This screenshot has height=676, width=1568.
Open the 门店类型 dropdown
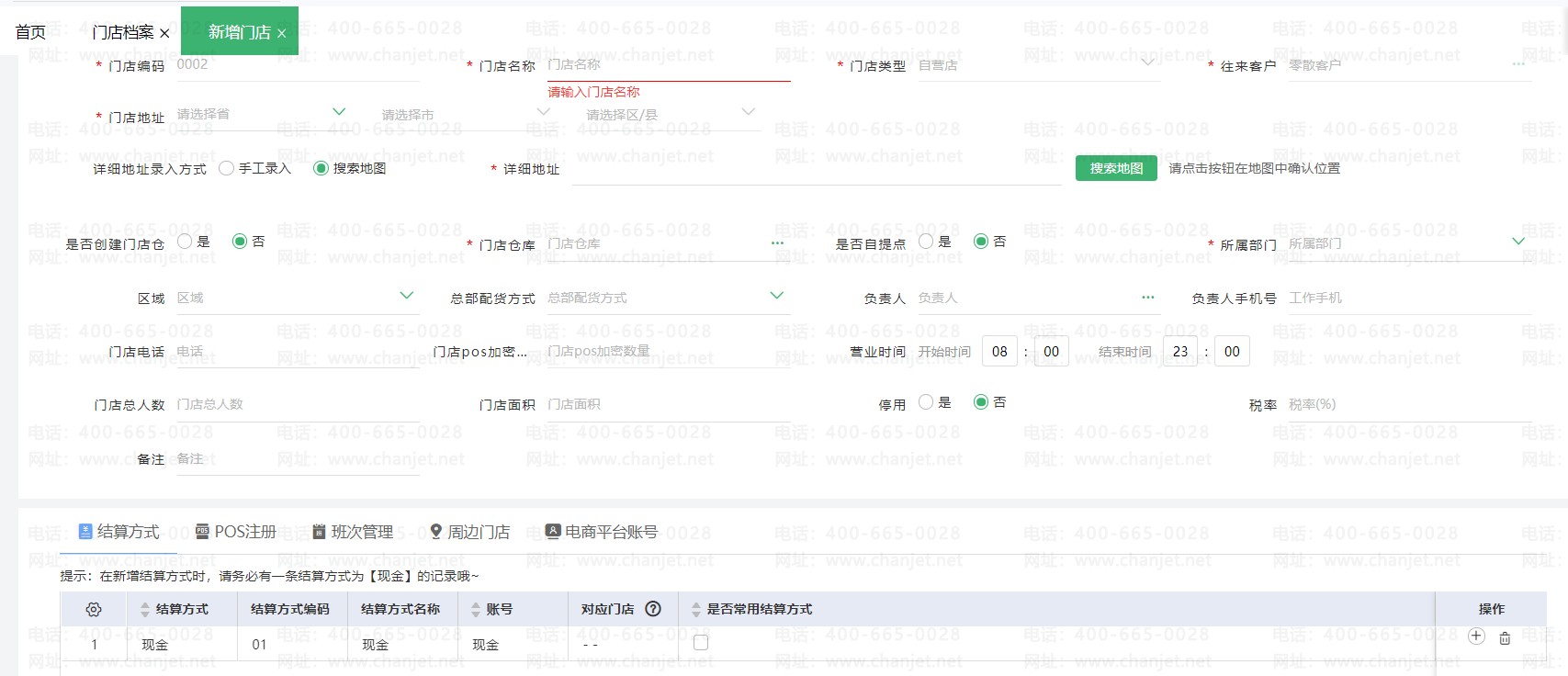1147,63
